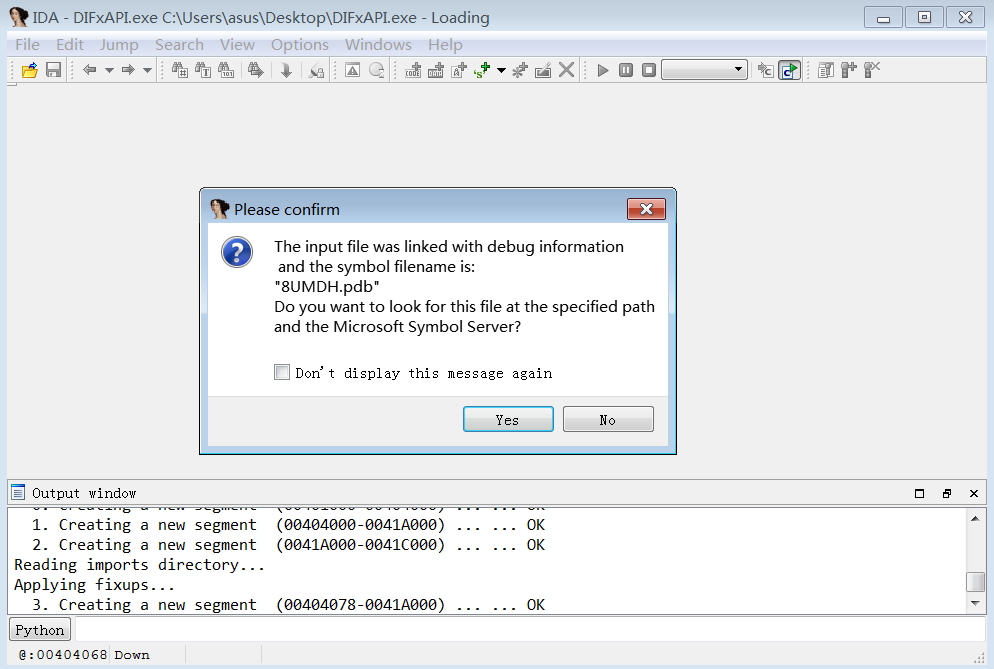This screenshot has width=994, height=669.
Task: Click the arrow-to-C toolbar icon
Action: click(766, 70)
